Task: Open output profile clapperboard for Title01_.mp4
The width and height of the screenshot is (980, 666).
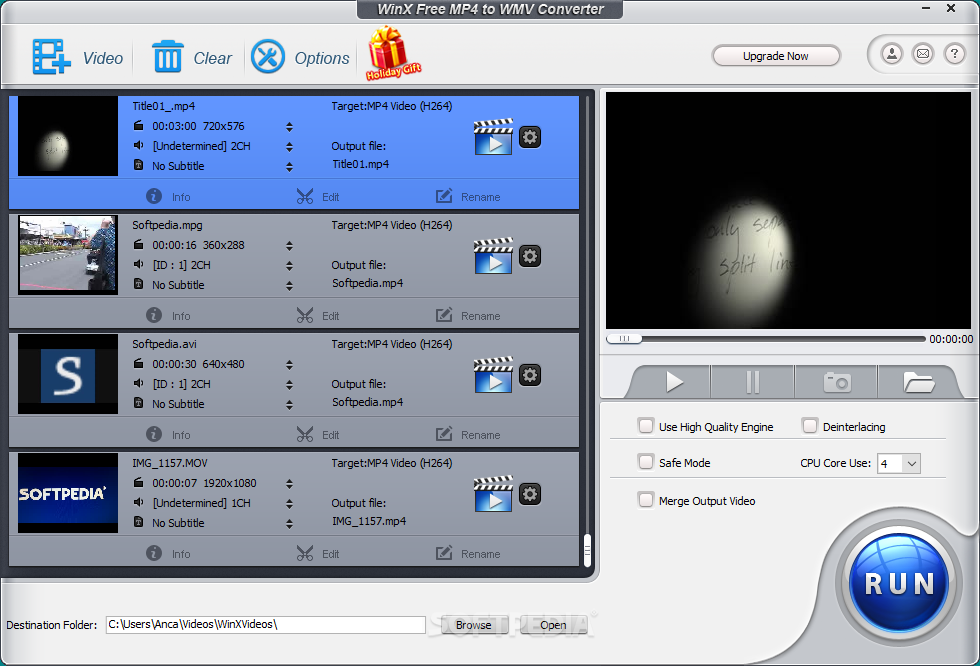Action: point(493,137)
